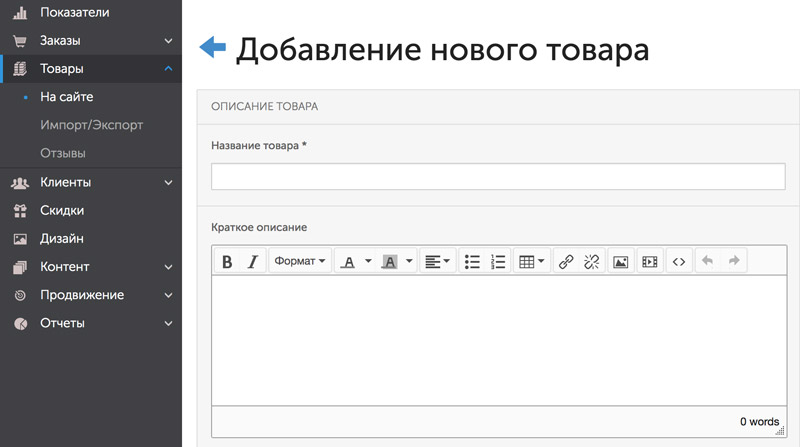The width and height of the screenshot is (800, 447).
Task: Expand the Контент chevron
Action: click(168, 267)
